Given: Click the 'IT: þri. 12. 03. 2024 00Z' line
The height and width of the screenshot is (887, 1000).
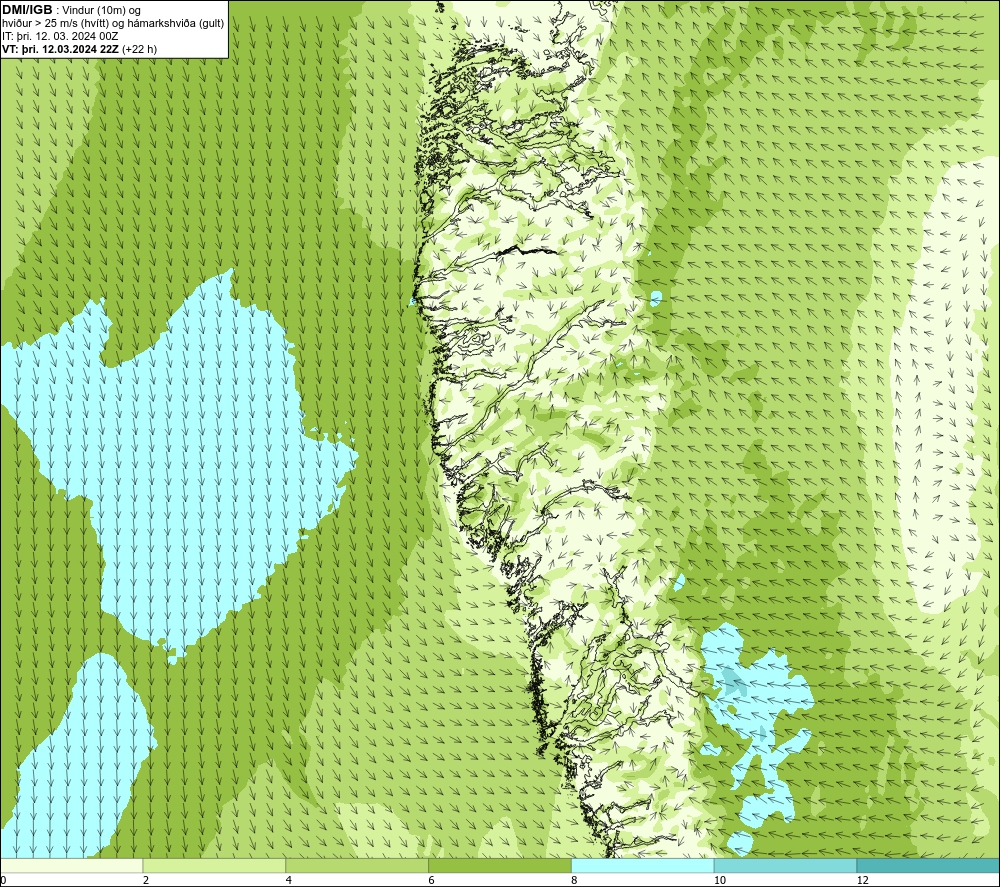Looking at the screenshot, I should click(60, 36).
